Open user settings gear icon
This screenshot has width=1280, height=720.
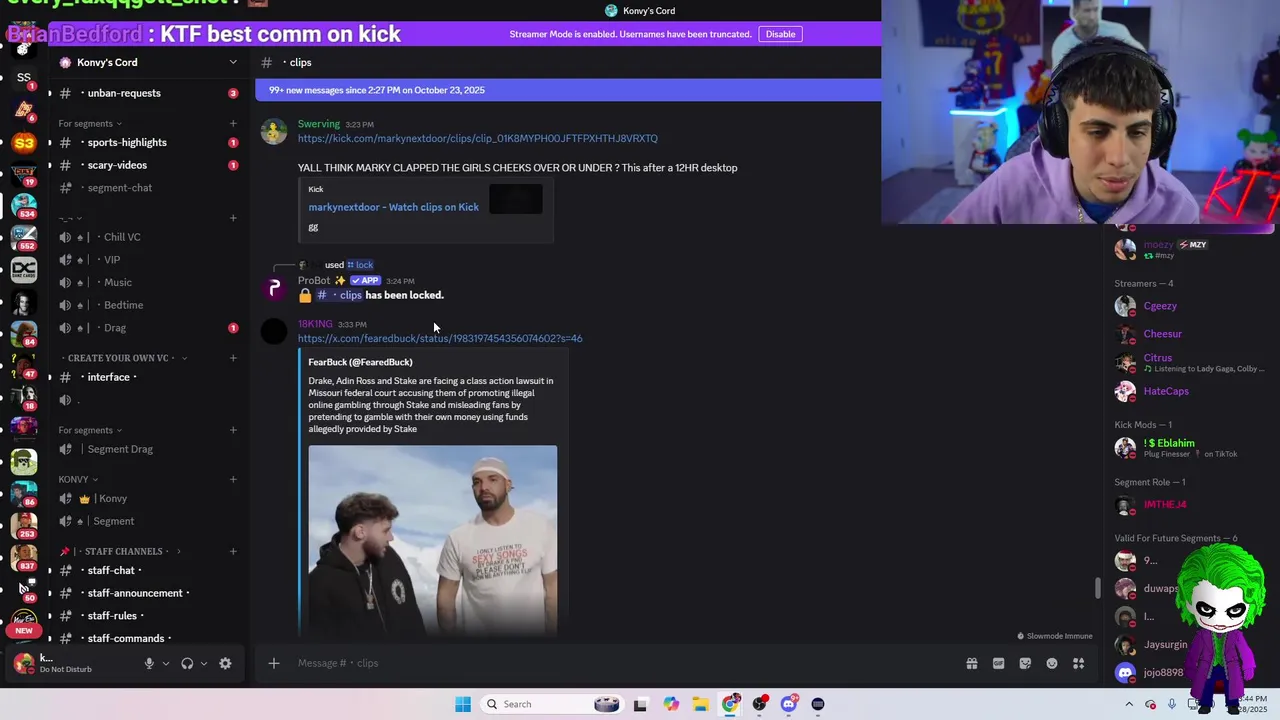tap(225, 663)
